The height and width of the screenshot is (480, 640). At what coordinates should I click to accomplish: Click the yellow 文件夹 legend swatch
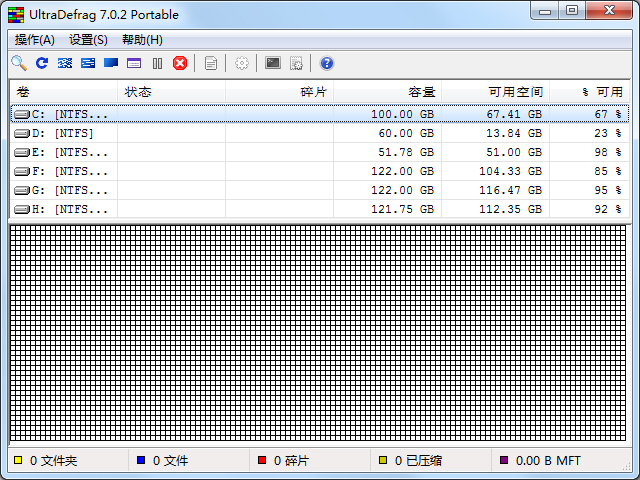18,460
